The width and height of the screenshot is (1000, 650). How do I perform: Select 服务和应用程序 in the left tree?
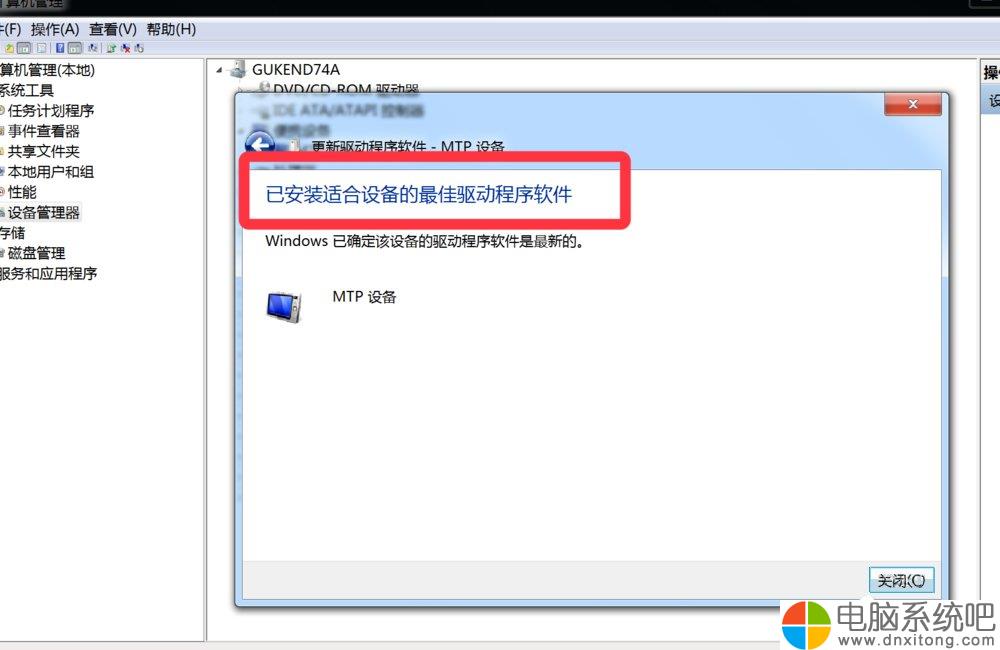48,274
